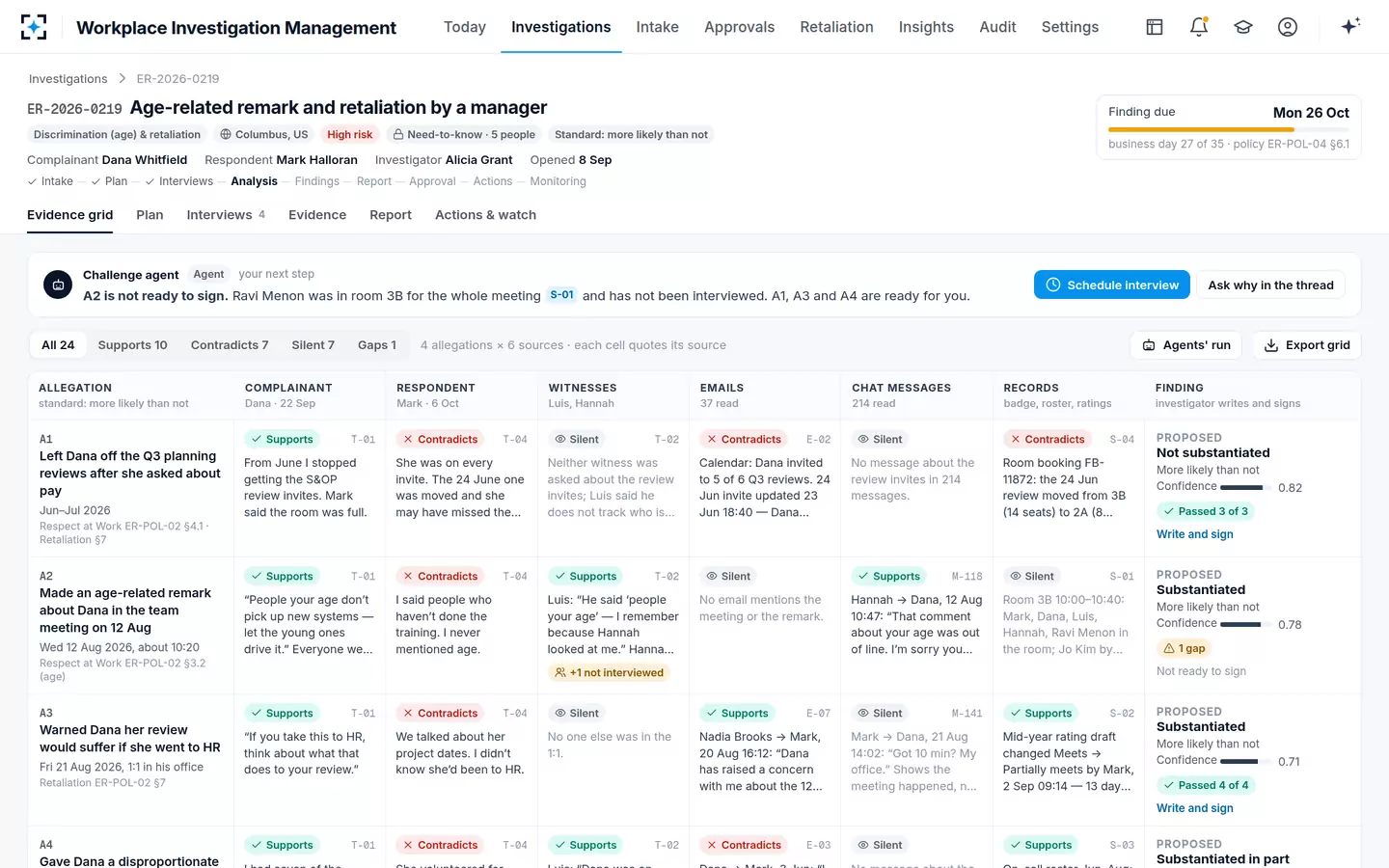1389x868 pixels.
Task: Click Write and sign for allegation A1
Action: click(1195, 534)
